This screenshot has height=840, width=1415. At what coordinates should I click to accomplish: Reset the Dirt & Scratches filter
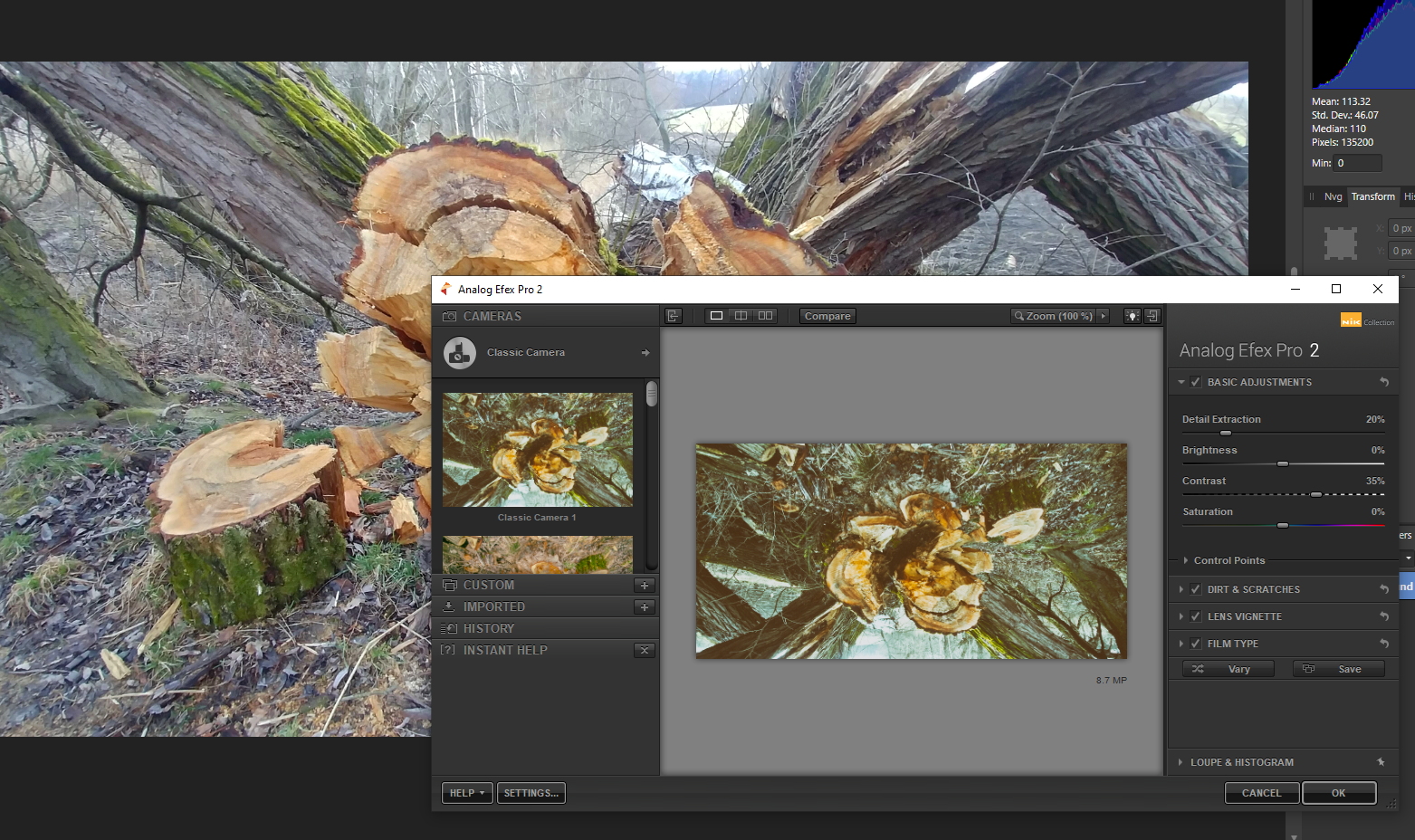[x=1384, y=589]
